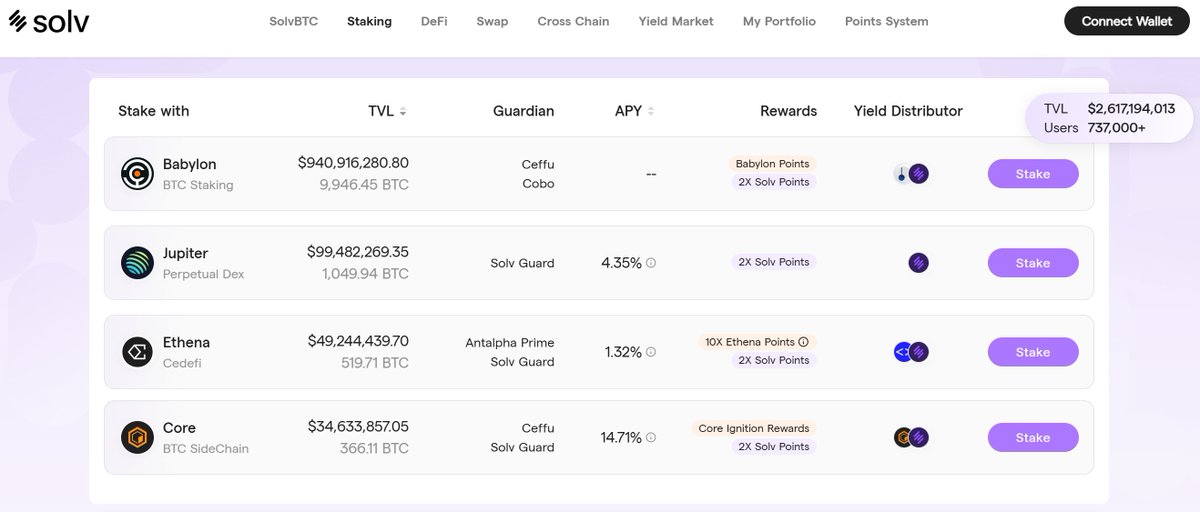Click the info icon next to 4.35% APY
The image size is (1200, 512).
(651, 263)
